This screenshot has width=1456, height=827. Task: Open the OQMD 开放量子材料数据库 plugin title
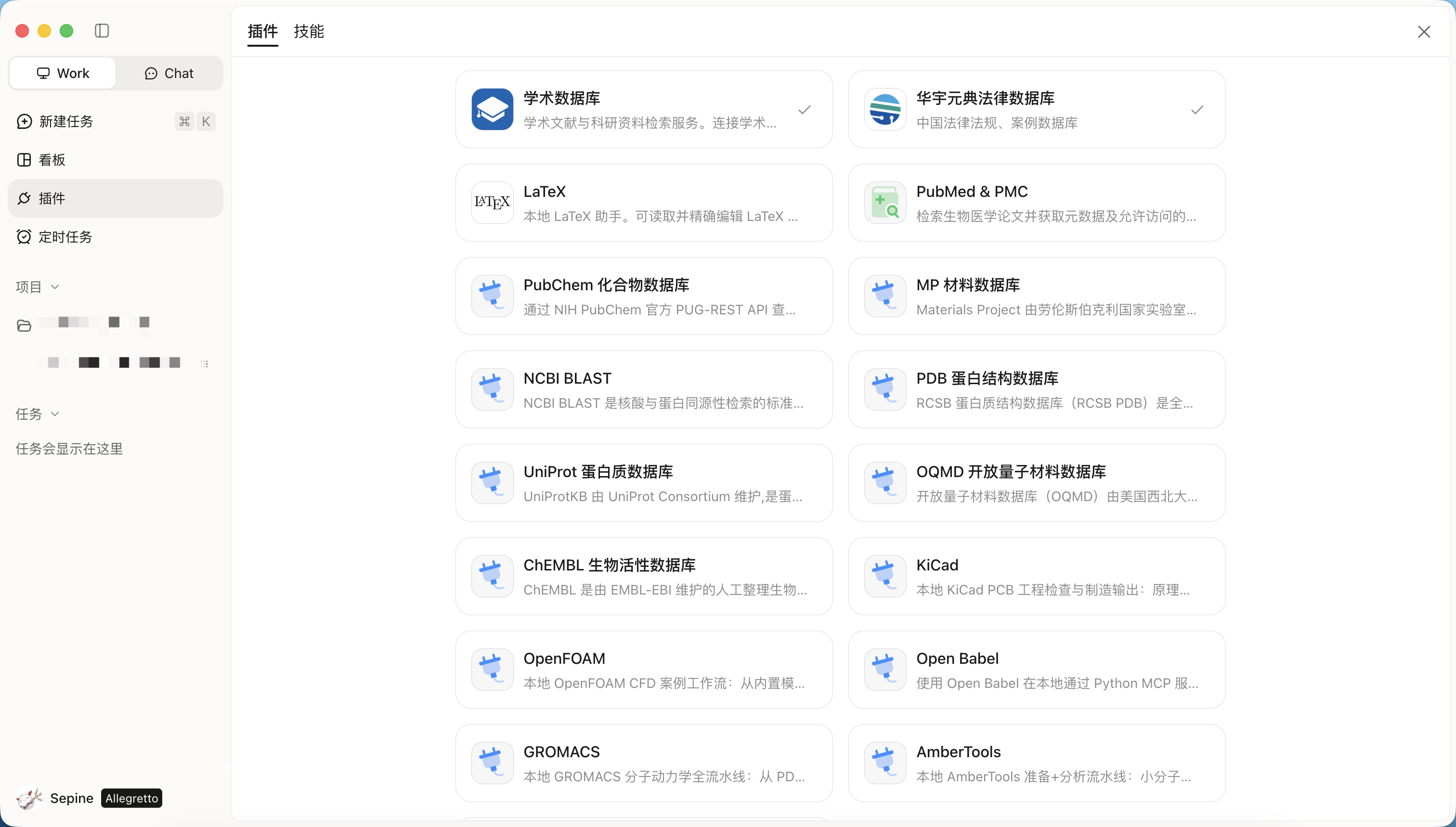click(1011, 471)
